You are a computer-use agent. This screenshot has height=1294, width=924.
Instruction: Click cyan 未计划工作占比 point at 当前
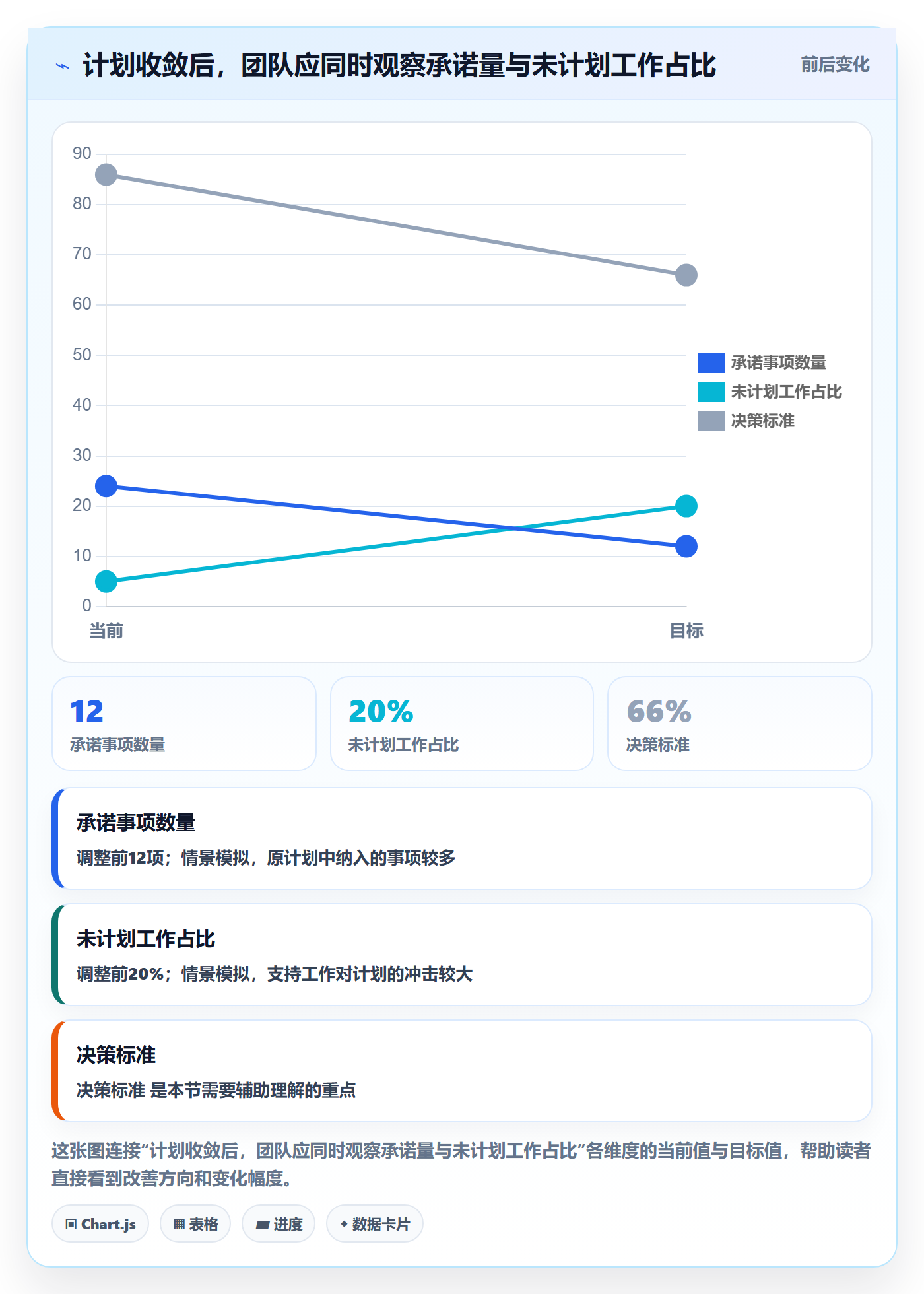tap(106, 582)
